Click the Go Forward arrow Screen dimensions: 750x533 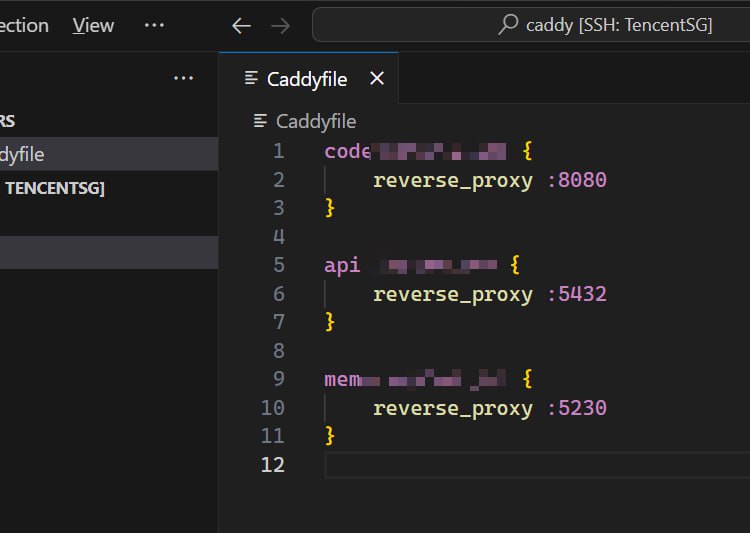(280, 26)
